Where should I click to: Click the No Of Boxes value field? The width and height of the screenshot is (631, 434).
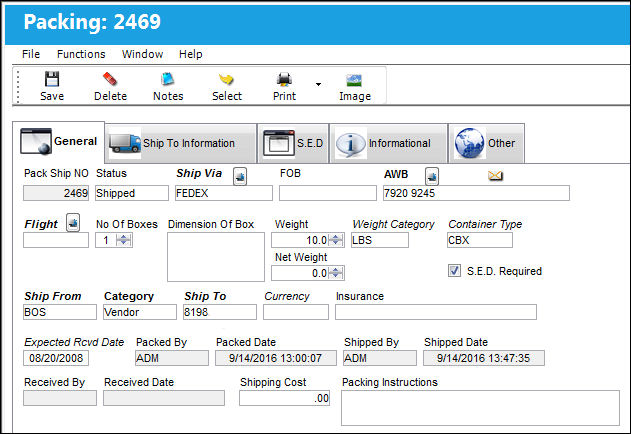point(106,240)
